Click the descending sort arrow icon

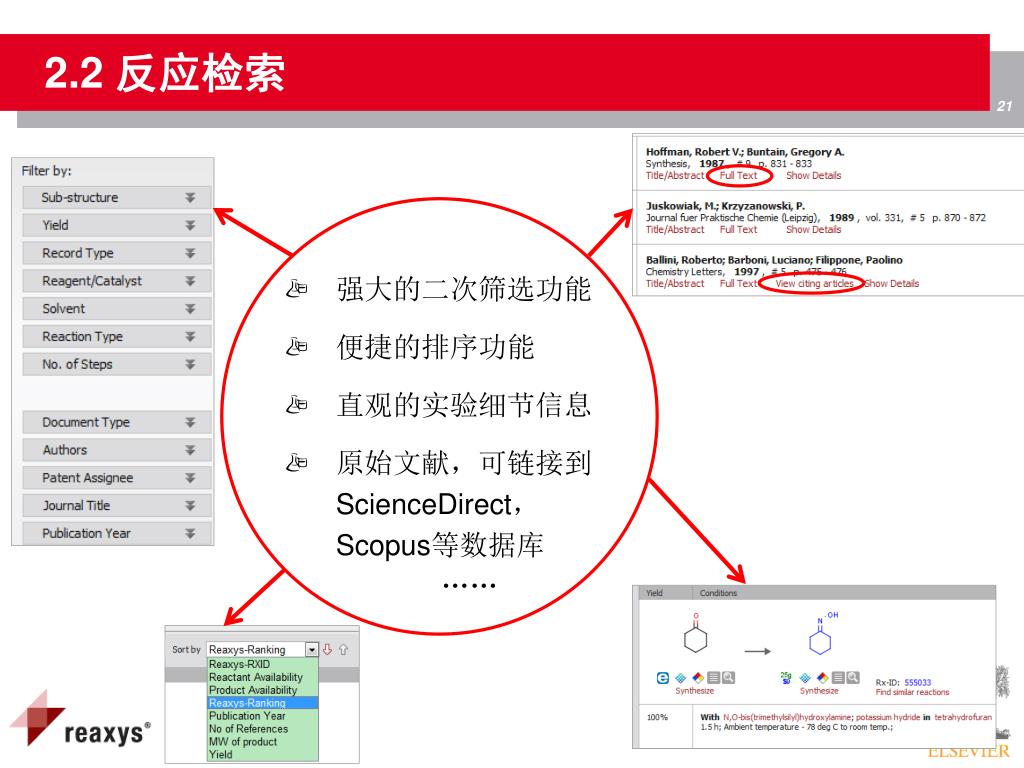point(327,649)
